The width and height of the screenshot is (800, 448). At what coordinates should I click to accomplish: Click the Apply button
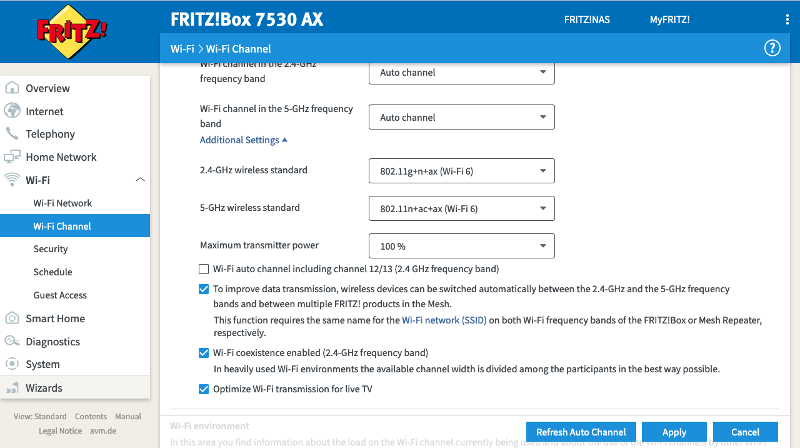(x=674, y=432)
